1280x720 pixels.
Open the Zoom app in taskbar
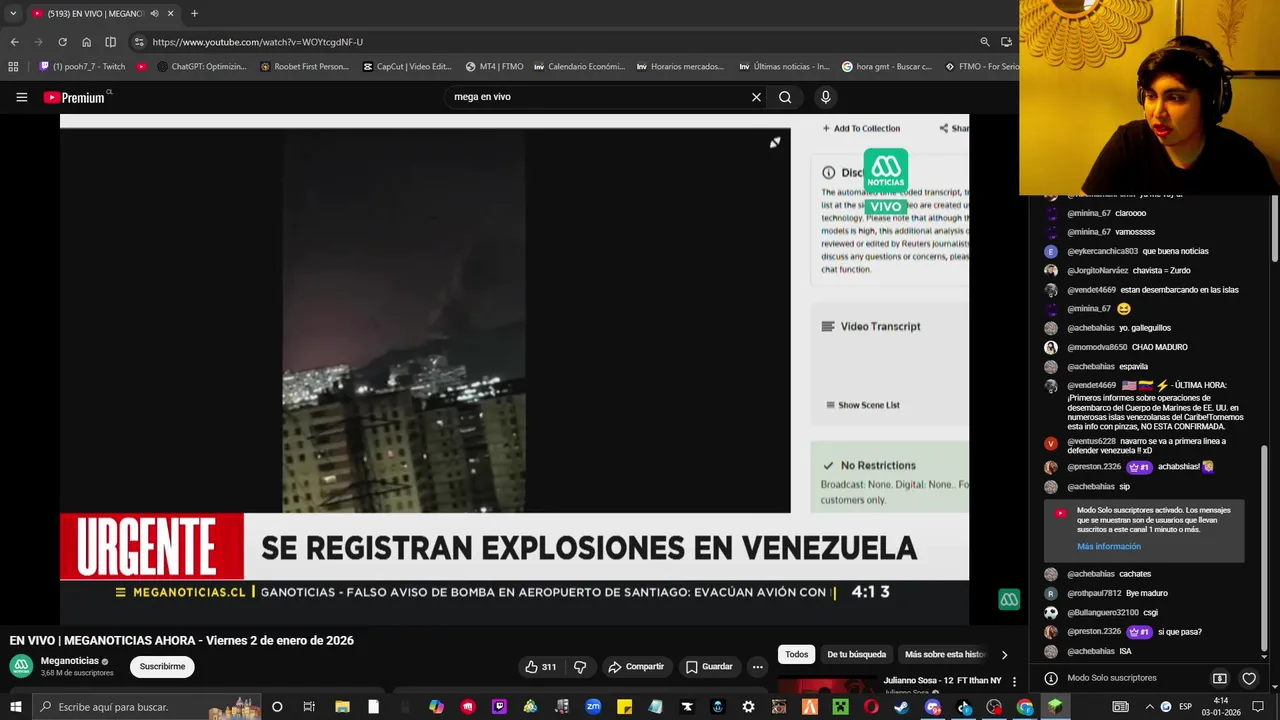(593, 707)
